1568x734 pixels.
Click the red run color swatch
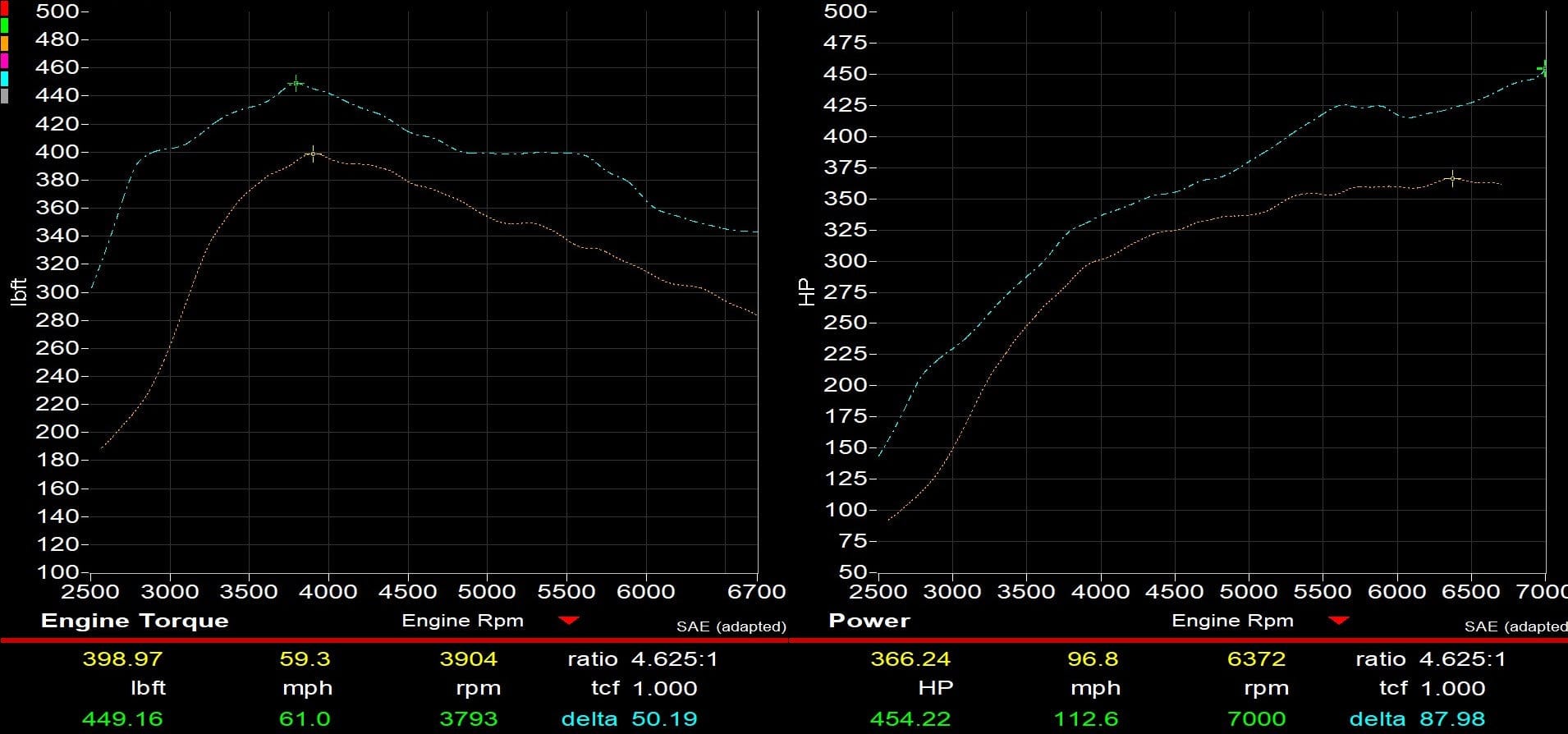[x=4, y=8]
